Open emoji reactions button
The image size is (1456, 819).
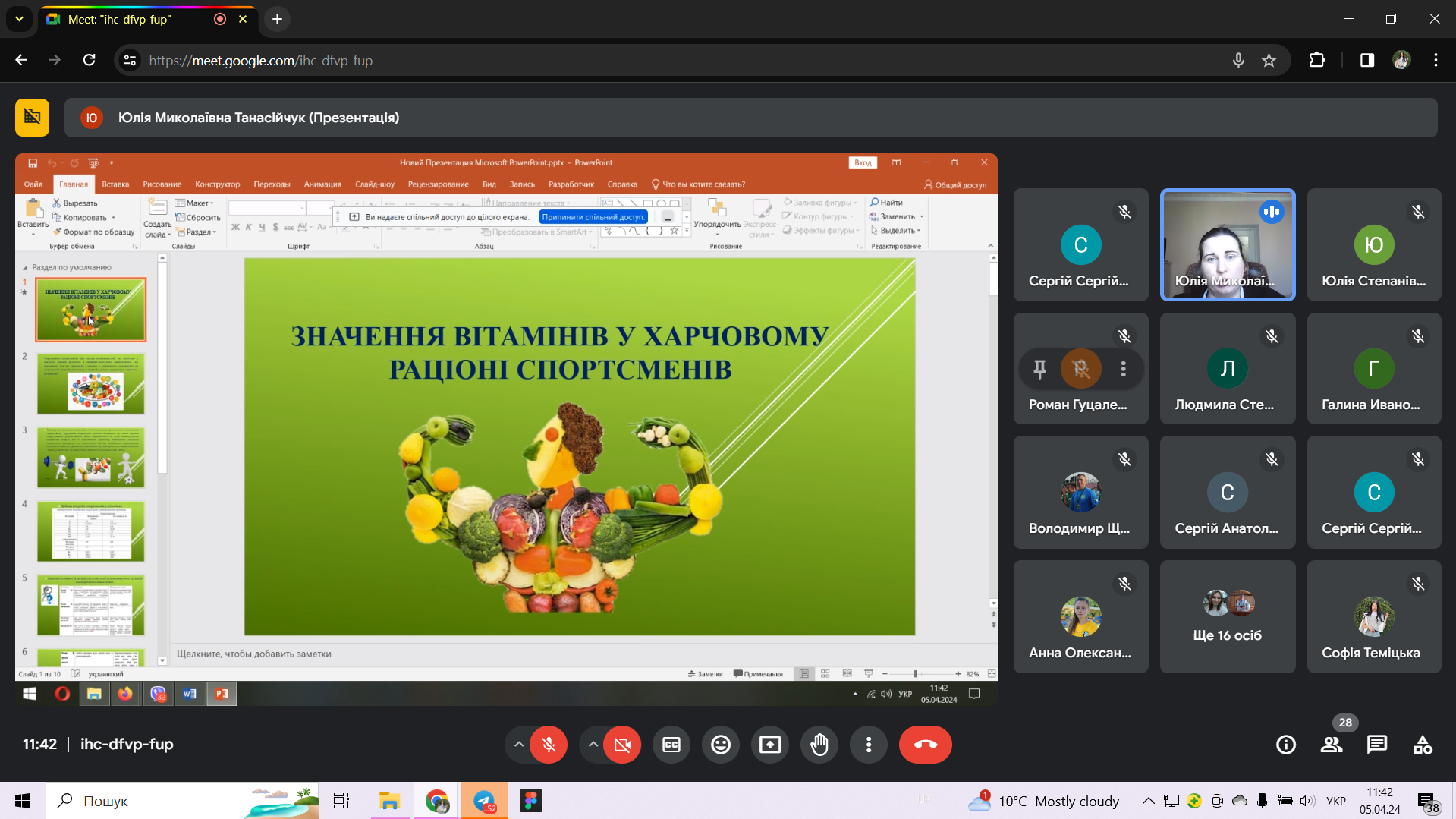click(721, 745)
